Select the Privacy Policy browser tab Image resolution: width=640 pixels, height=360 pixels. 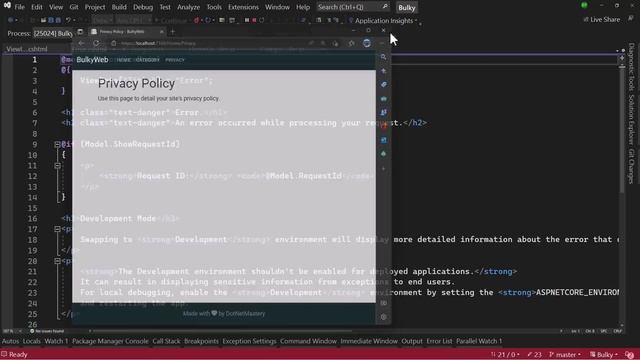pos(127,31)
